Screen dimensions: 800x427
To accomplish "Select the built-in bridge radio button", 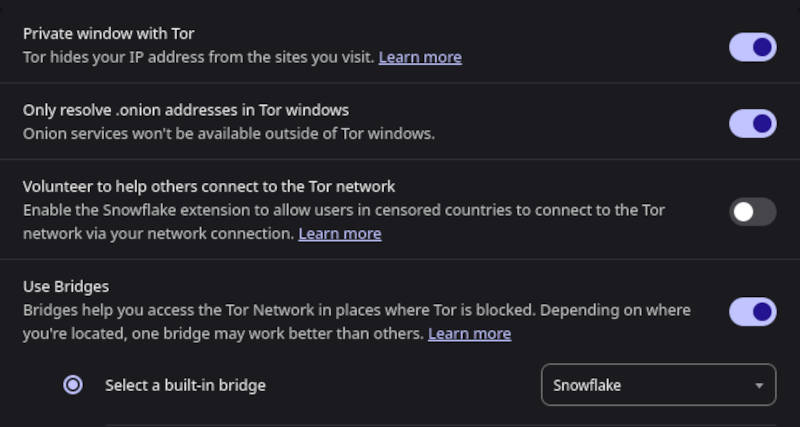I will click(73, 385).
